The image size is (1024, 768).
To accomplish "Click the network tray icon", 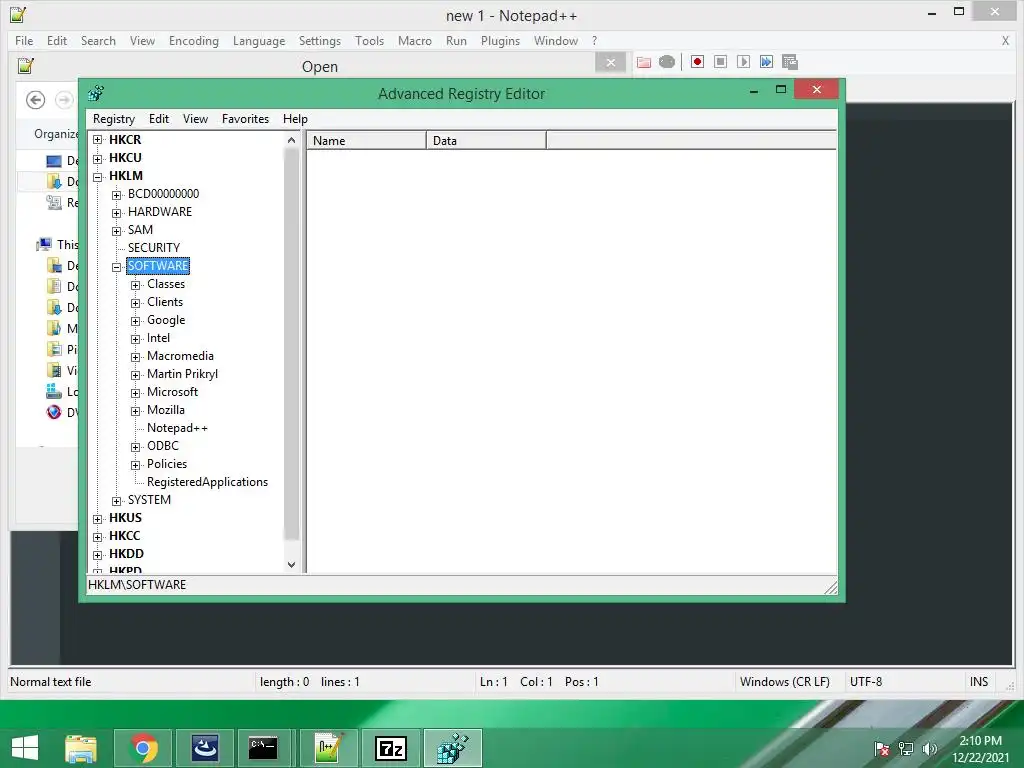I will coord(906,749).
